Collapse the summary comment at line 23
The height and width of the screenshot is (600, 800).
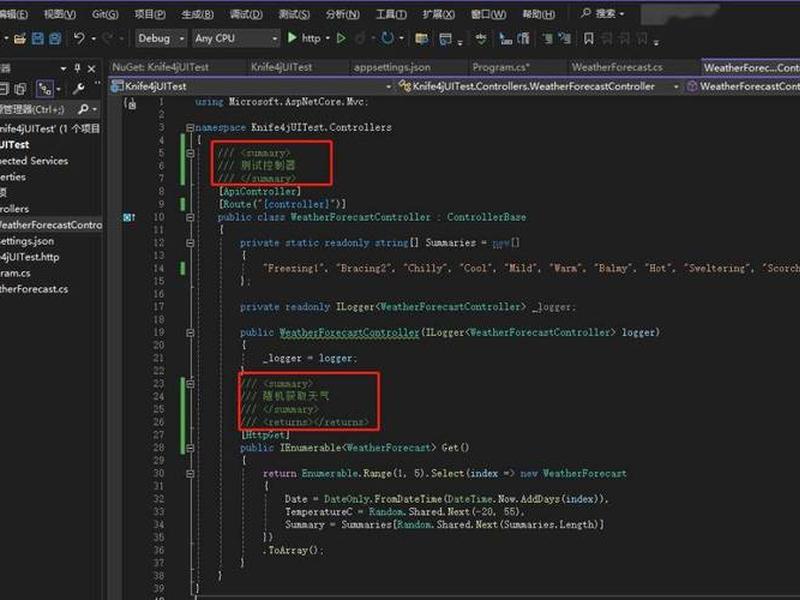[x=190, y=384]
